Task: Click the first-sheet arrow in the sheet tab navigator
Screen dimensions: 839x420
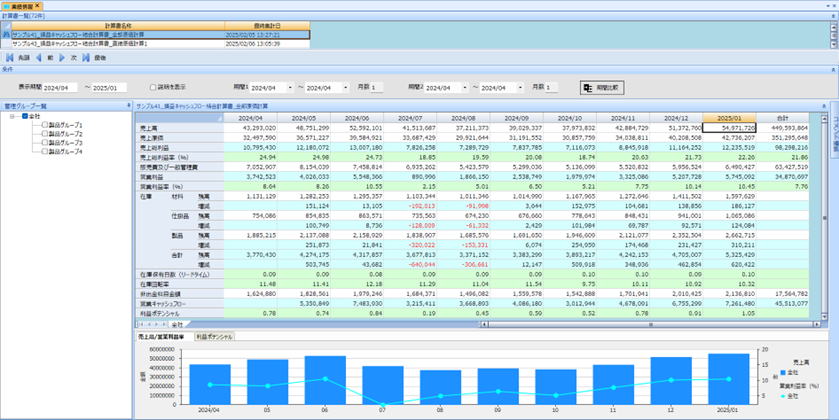Action: (x=141, y=324)
